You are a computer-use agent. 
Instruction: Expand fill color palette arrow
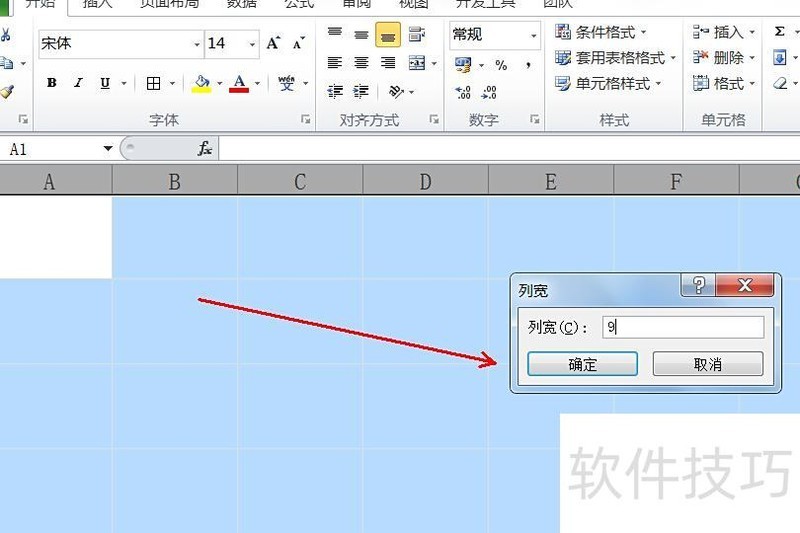[219, 83]
